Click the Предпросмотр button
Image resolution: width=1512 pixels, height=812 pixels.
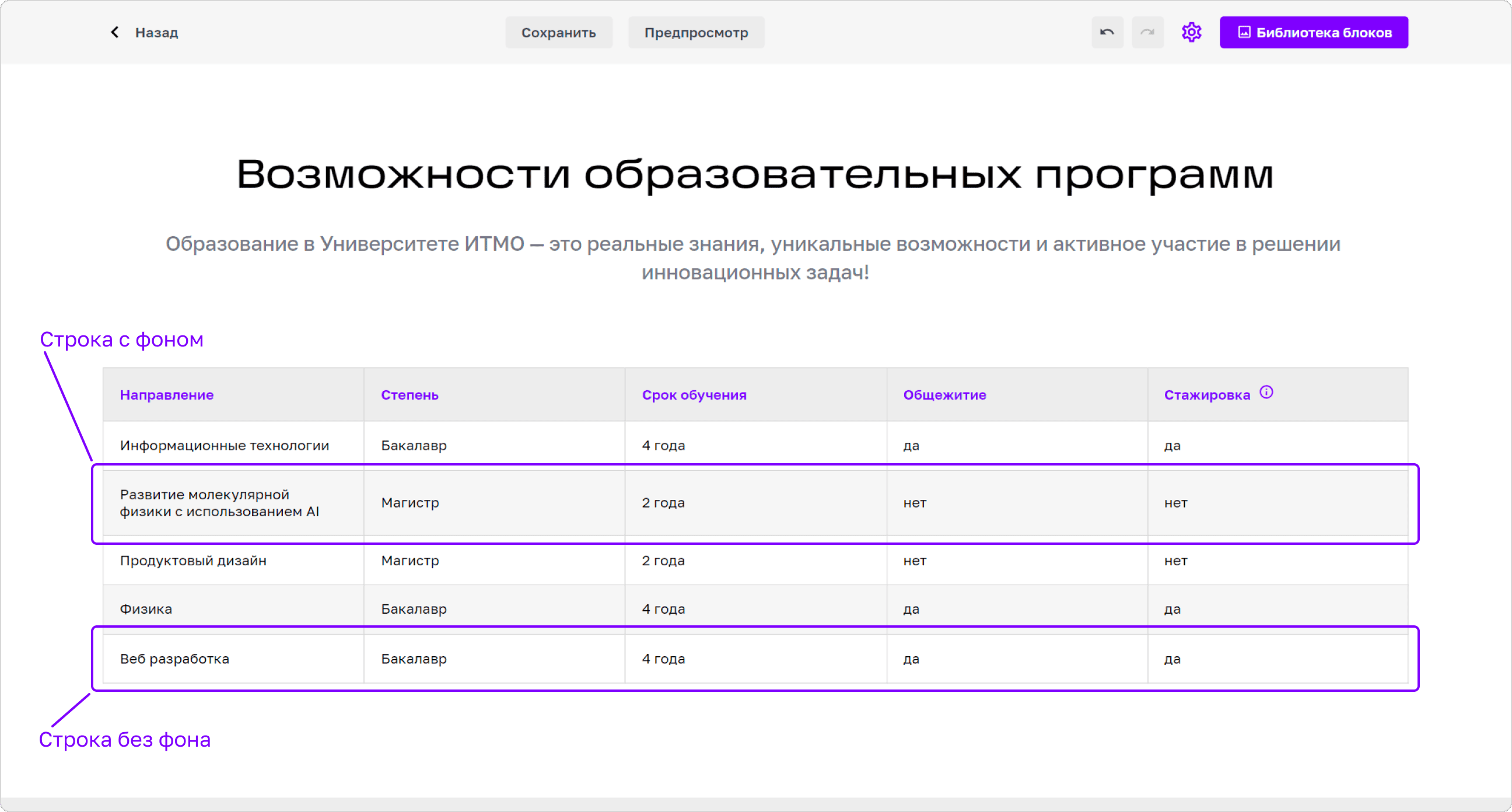tap(696, 32)
